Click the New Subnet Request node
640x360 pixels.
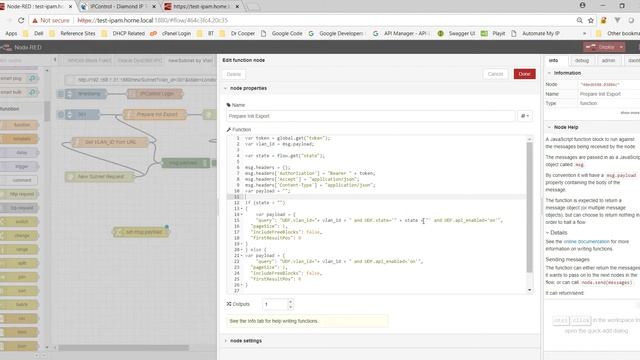(100, 177)
